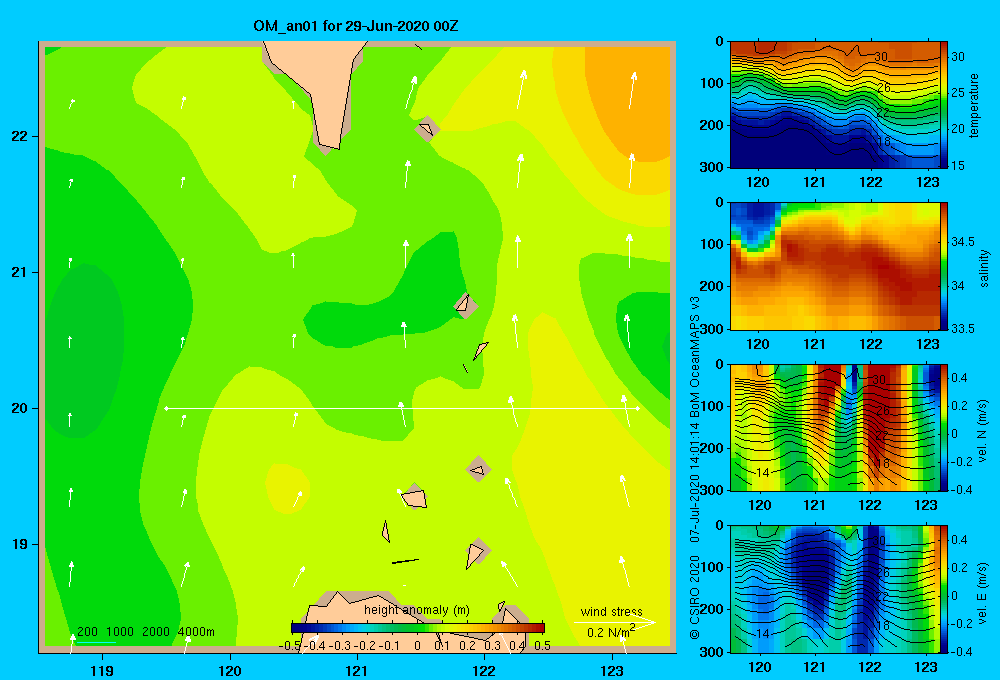Viewport: 1000px width, 680px height.
Task: Click the -0.4 tick on vel. E scale
Action: point(960,651)
